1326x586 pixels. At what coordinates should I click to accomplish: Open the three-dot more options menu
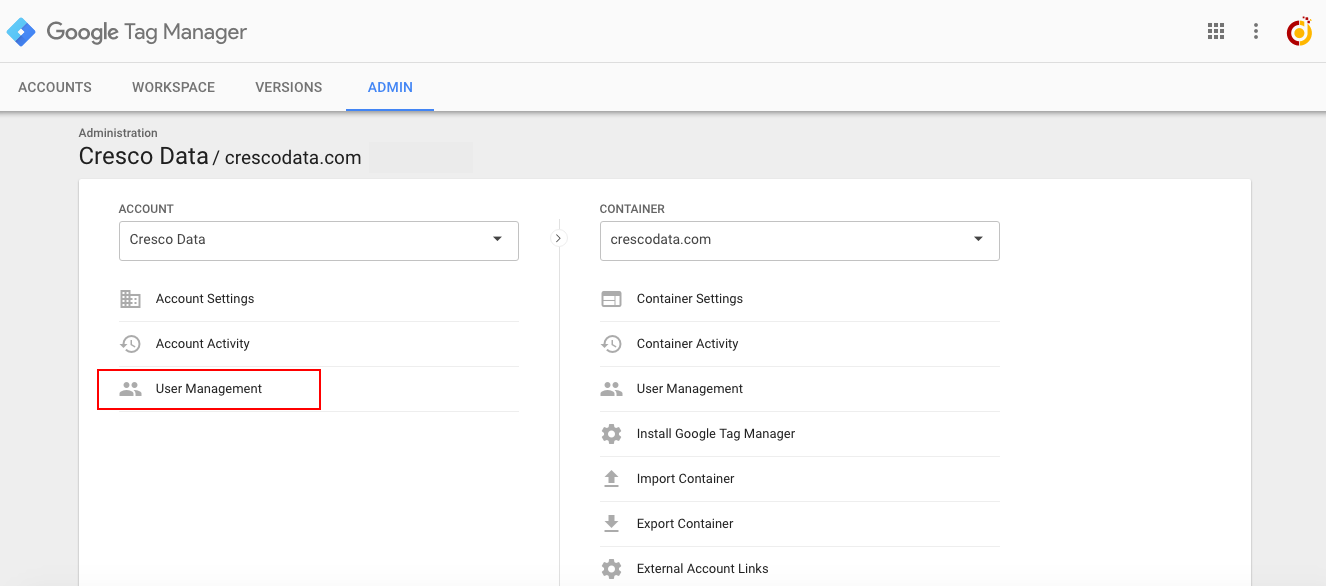(1256, 31)
